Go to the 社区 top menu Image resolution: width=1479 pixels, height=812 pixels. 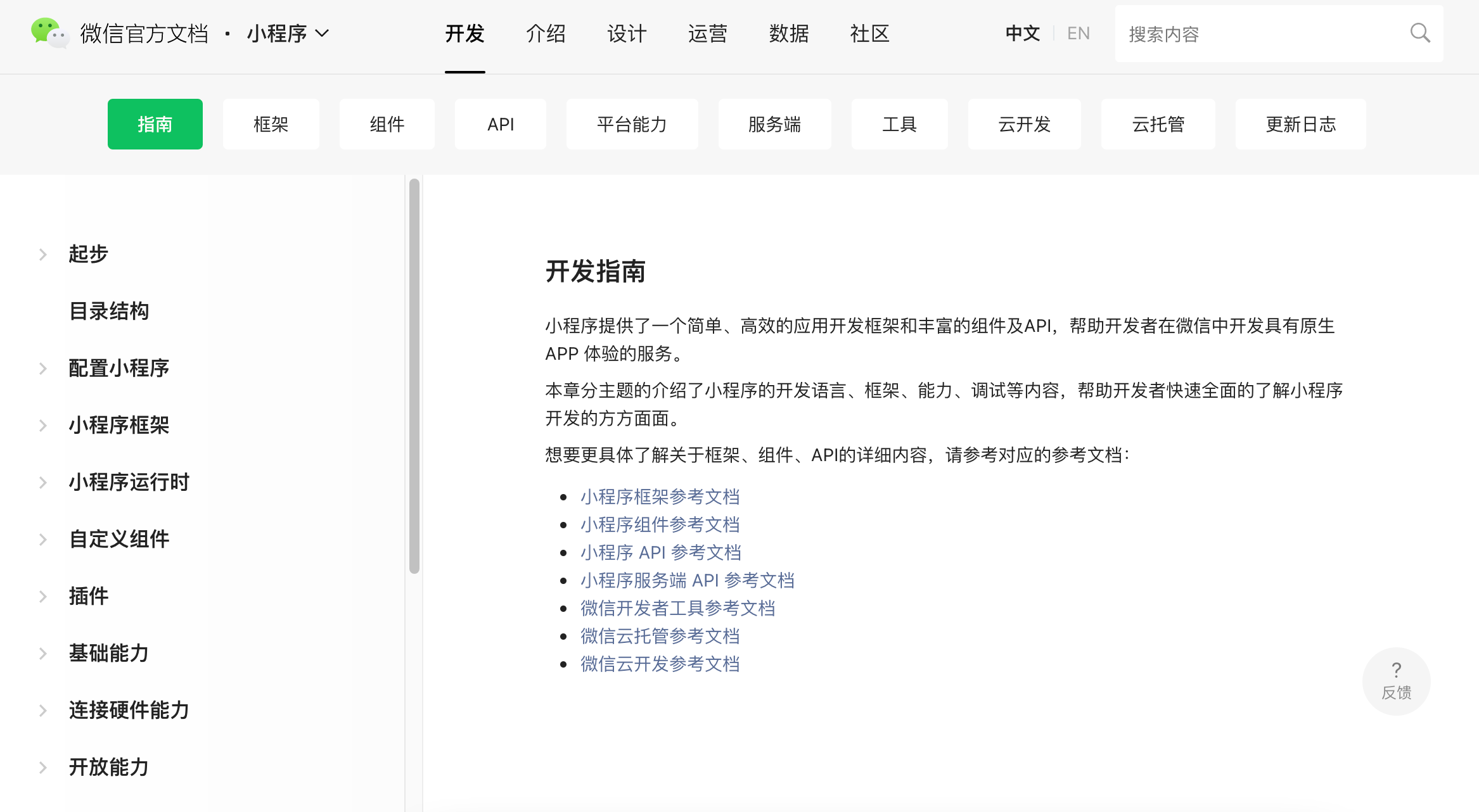click(869, 33)
